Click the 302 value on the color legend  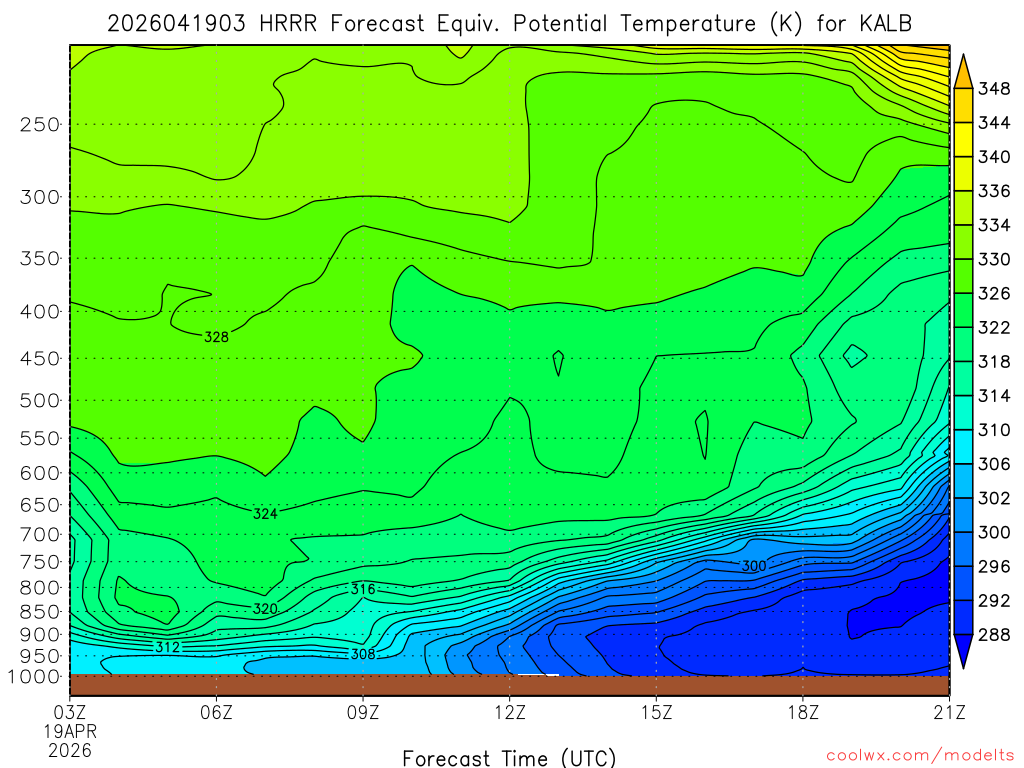click(x=994, y=498)
